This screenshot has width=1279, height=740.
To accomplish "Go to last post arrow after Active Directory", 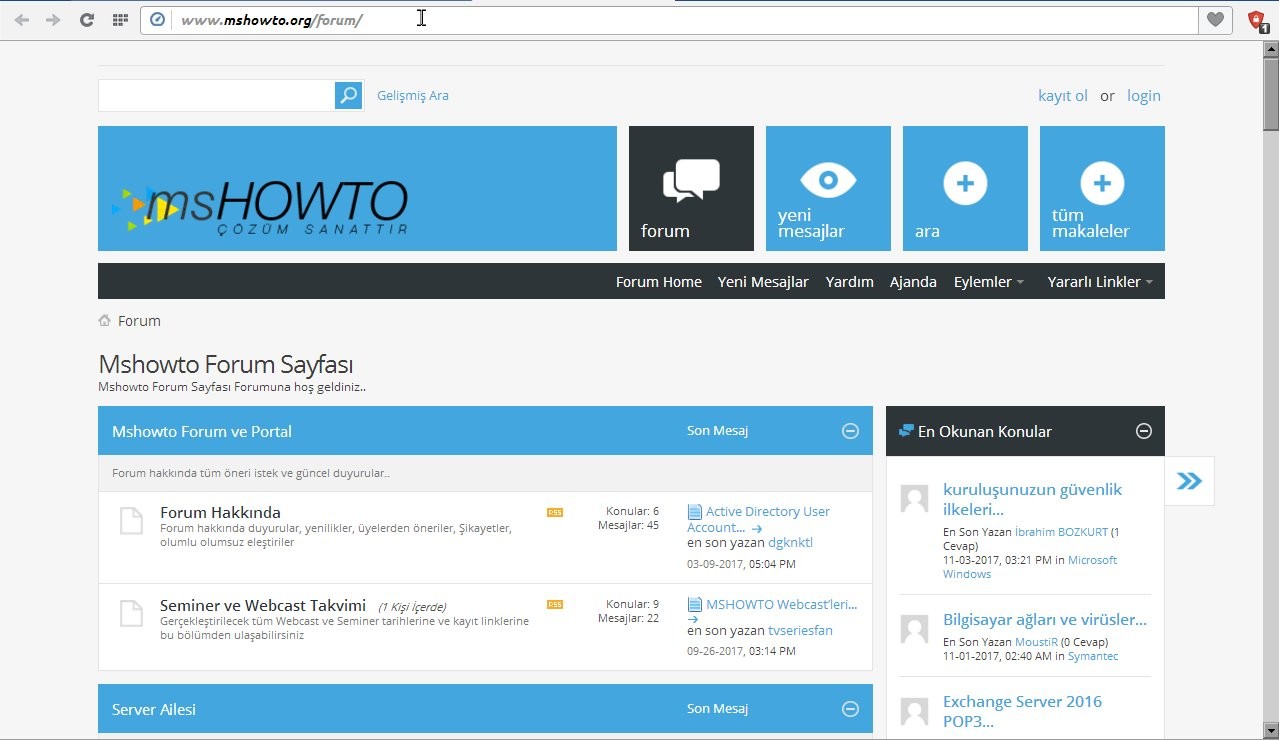I will pyautogui.click(x=757, y=529).
